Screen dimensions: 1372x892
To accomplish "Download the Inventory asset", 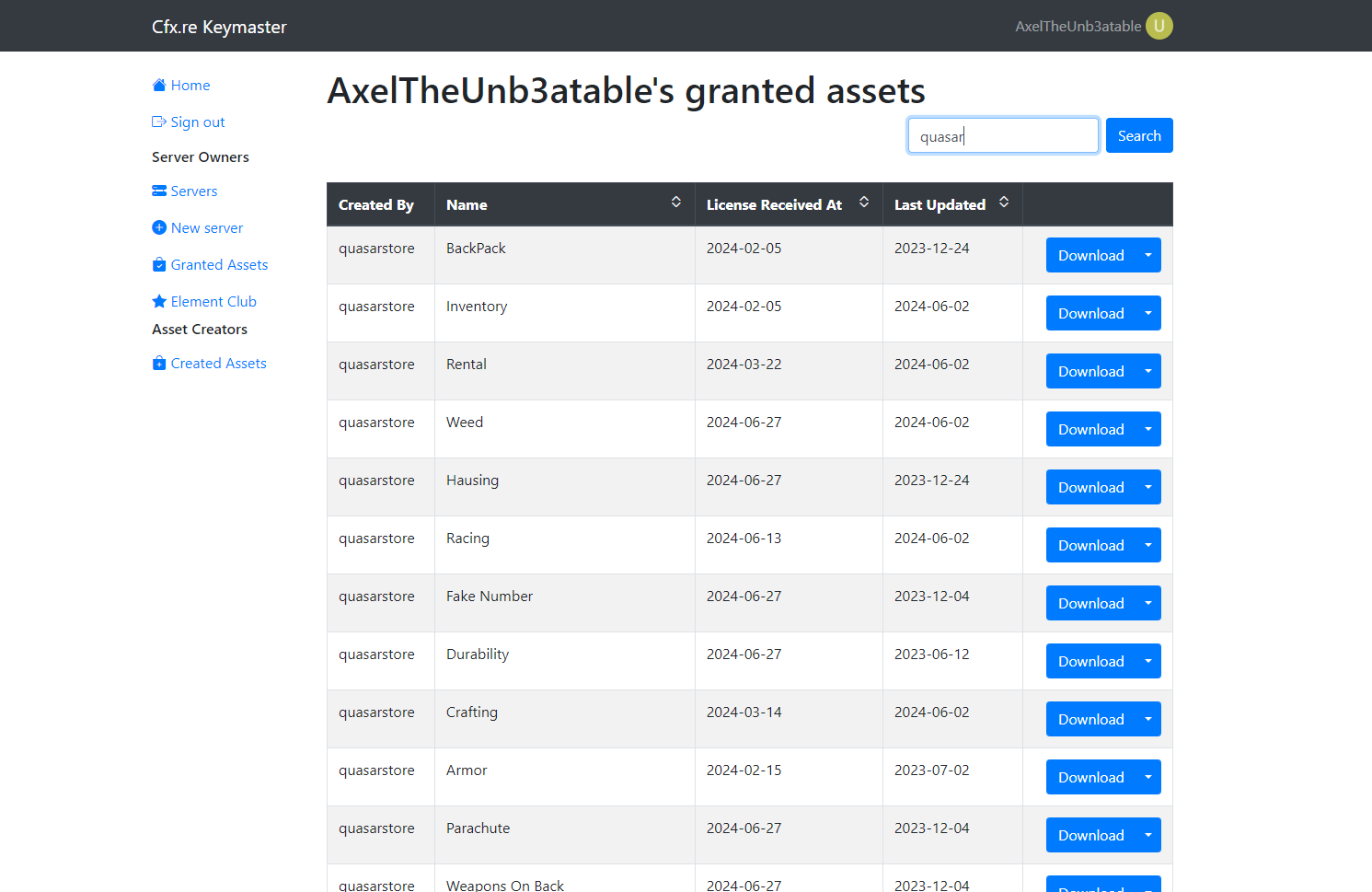I will pyautogui.click(x=1091, y=313).
